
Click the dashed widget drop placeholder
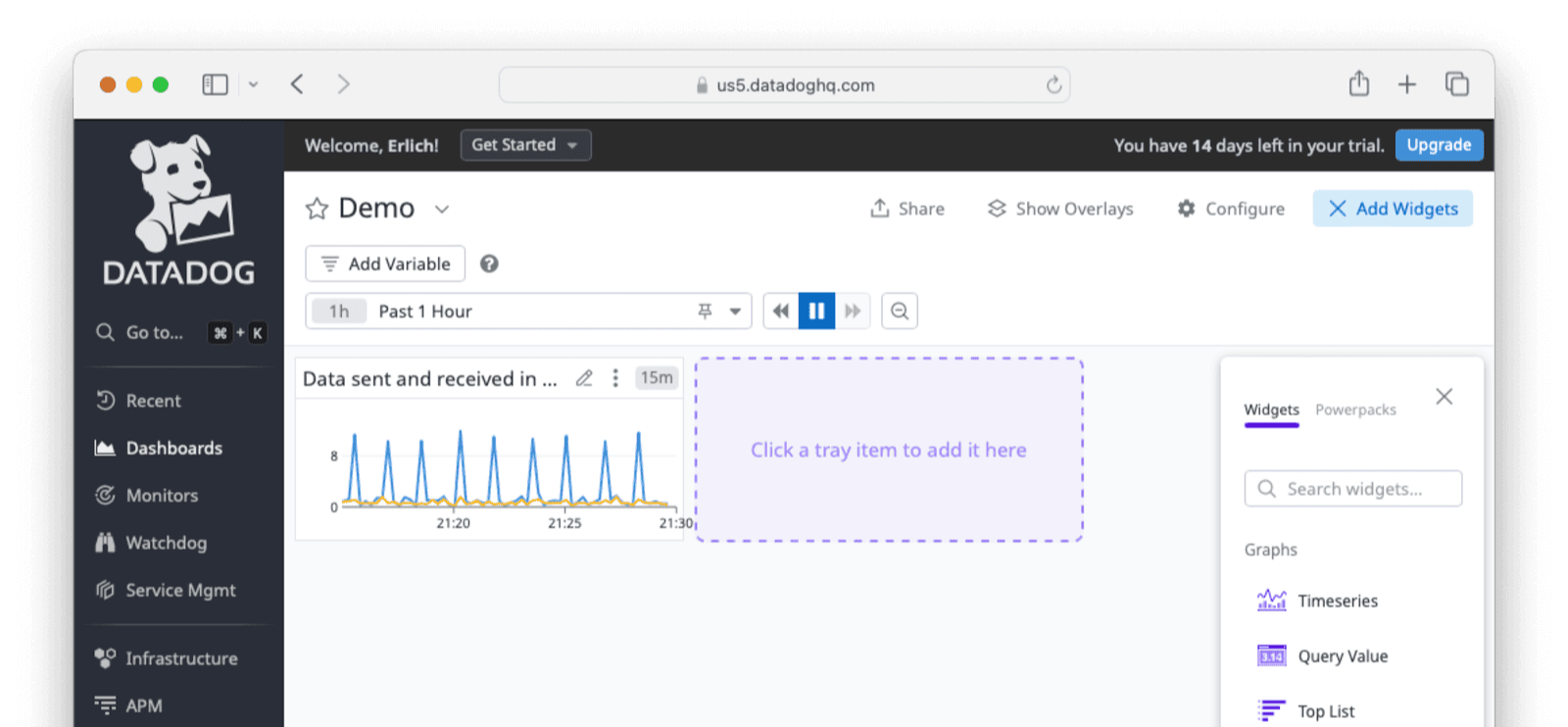pos(889,450)
